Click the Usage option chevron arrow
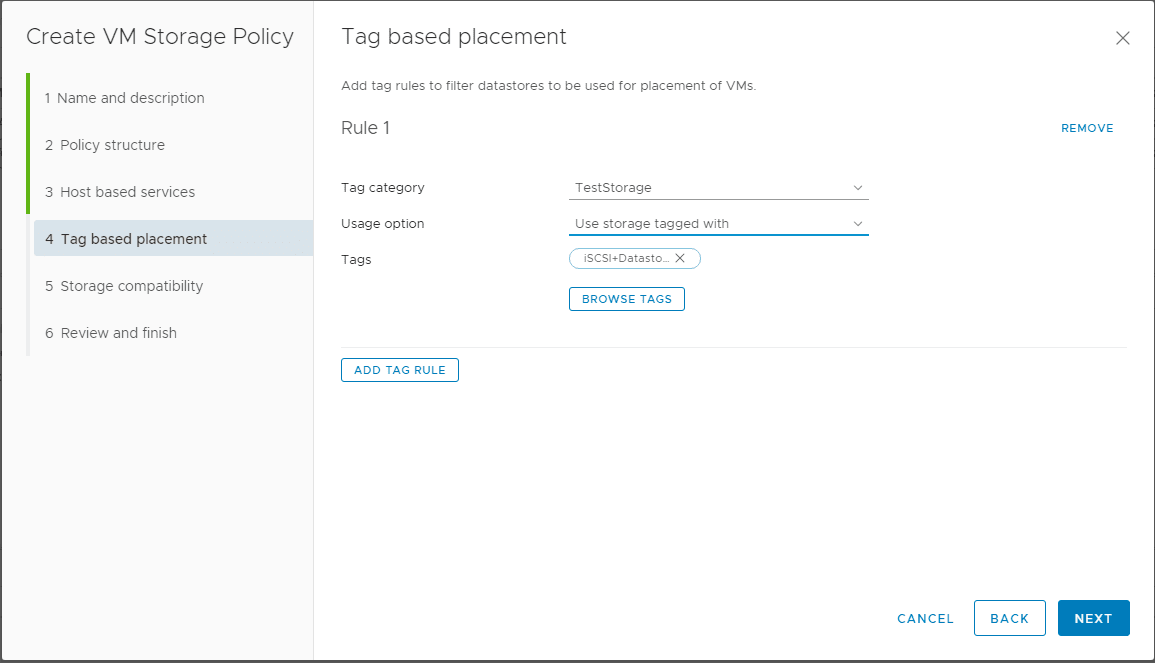This screenshot has height=663, width=1155. tap(857, 224)
